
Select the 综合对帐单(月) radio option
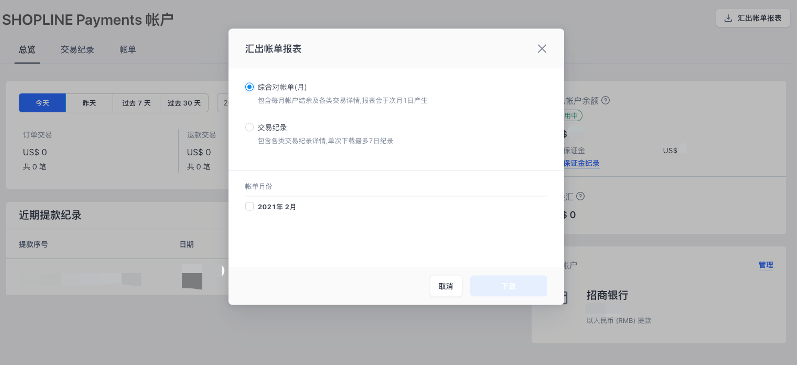(x=249, y=87)
